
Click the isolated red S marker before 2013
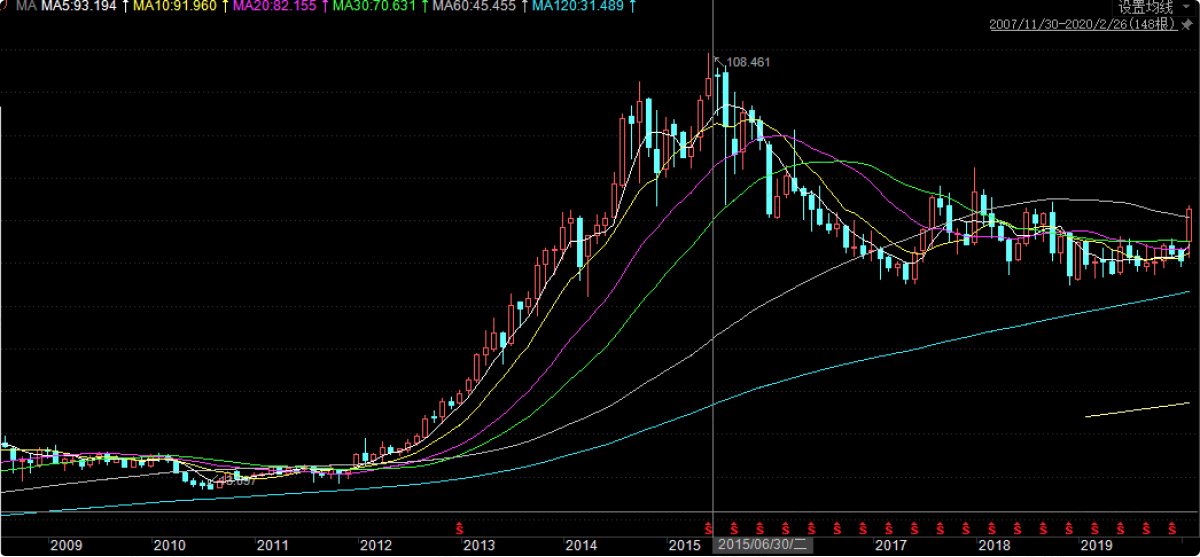460,527
